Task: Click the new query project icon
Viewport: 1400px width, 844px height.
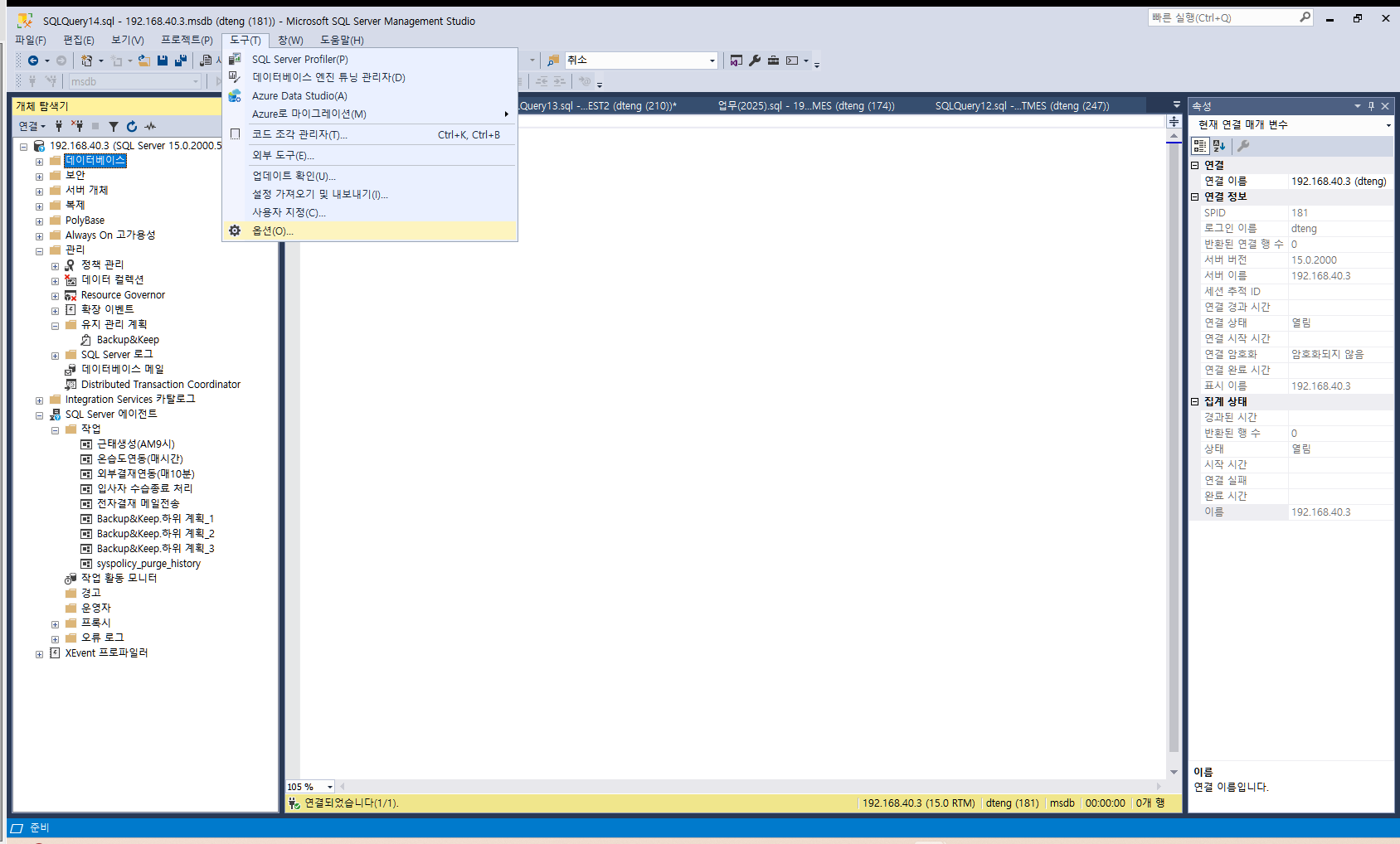Action: click(86, 61)
